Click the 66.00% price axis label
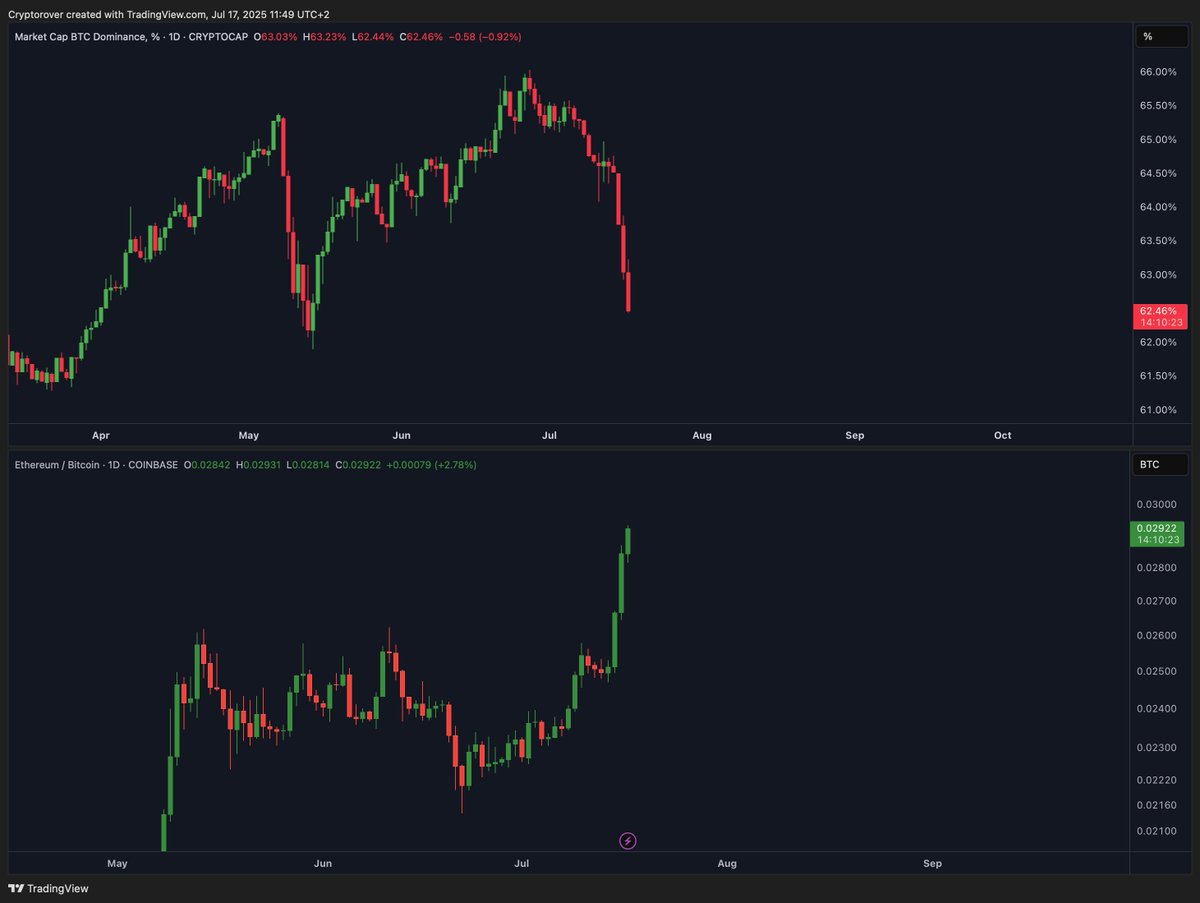This screenshot has width=1200, height=903. (x=1157, y=72)
